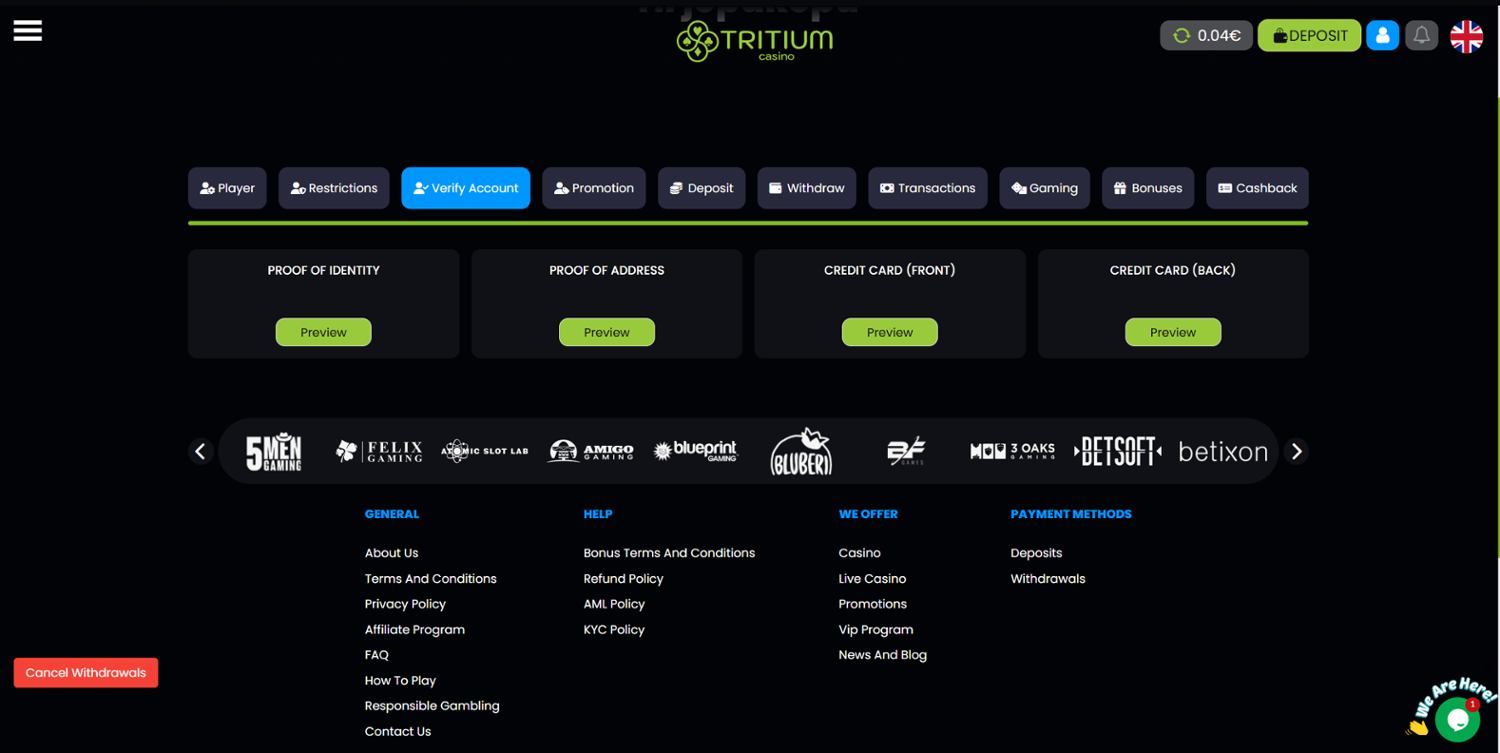Click the user profile icon
This screenshot has height=753, width=1500.
coord(1382,35)
